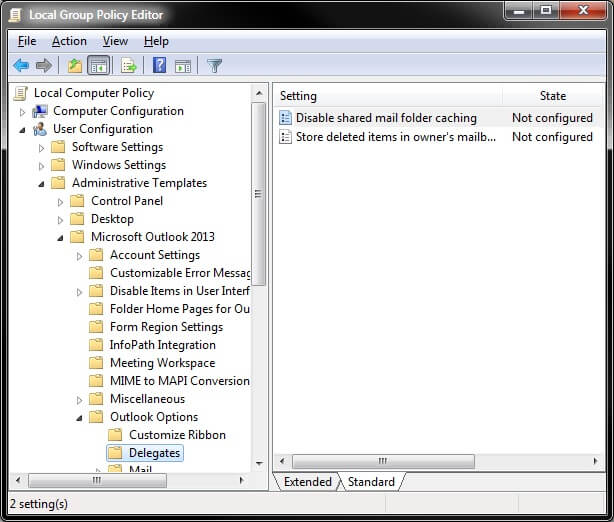The height and width of the screenshot is (522, 614).
Task: Click the Disable shared mail folder caching policy icon
Action: [285, 118]
